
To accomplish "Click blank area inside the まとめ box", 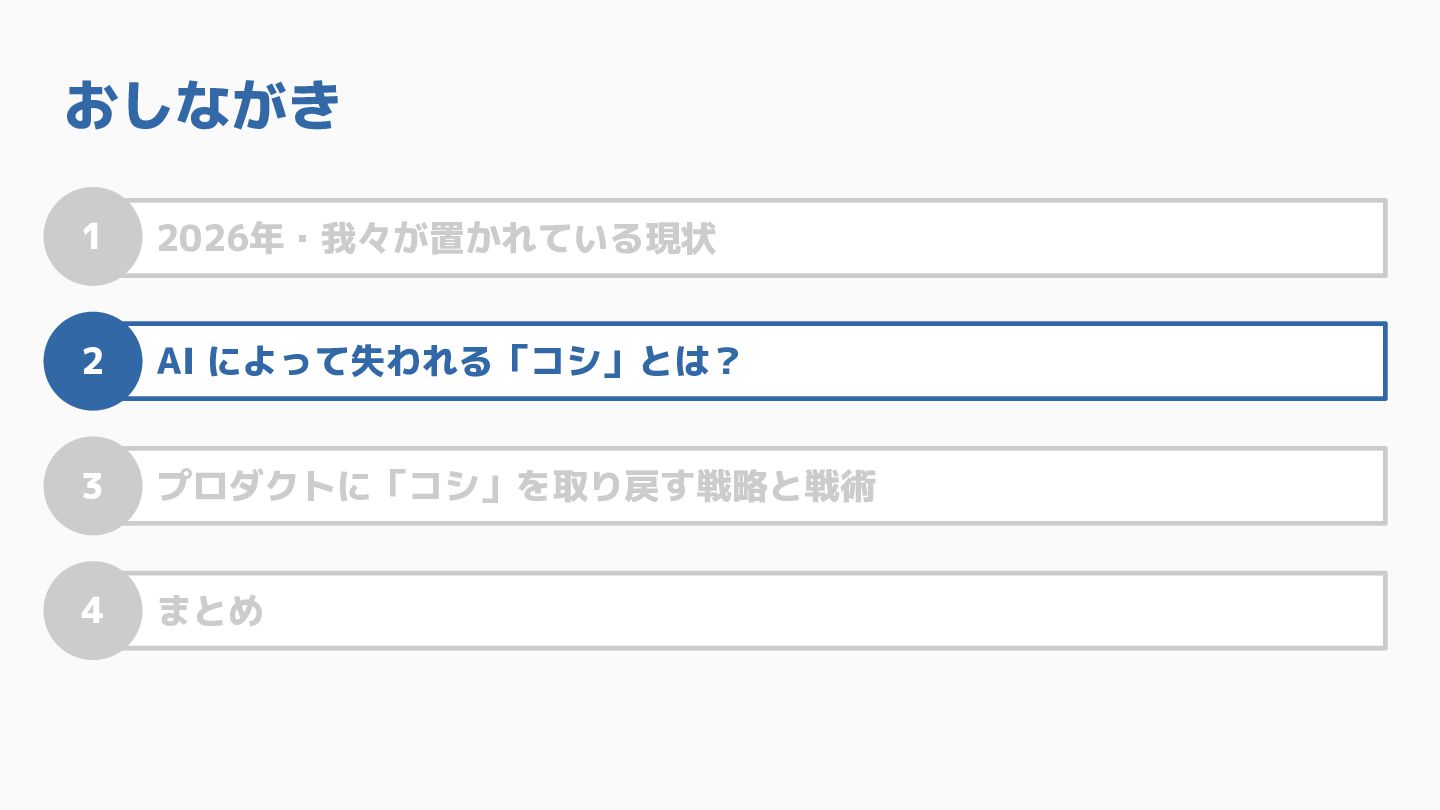I will click(820, 611).
